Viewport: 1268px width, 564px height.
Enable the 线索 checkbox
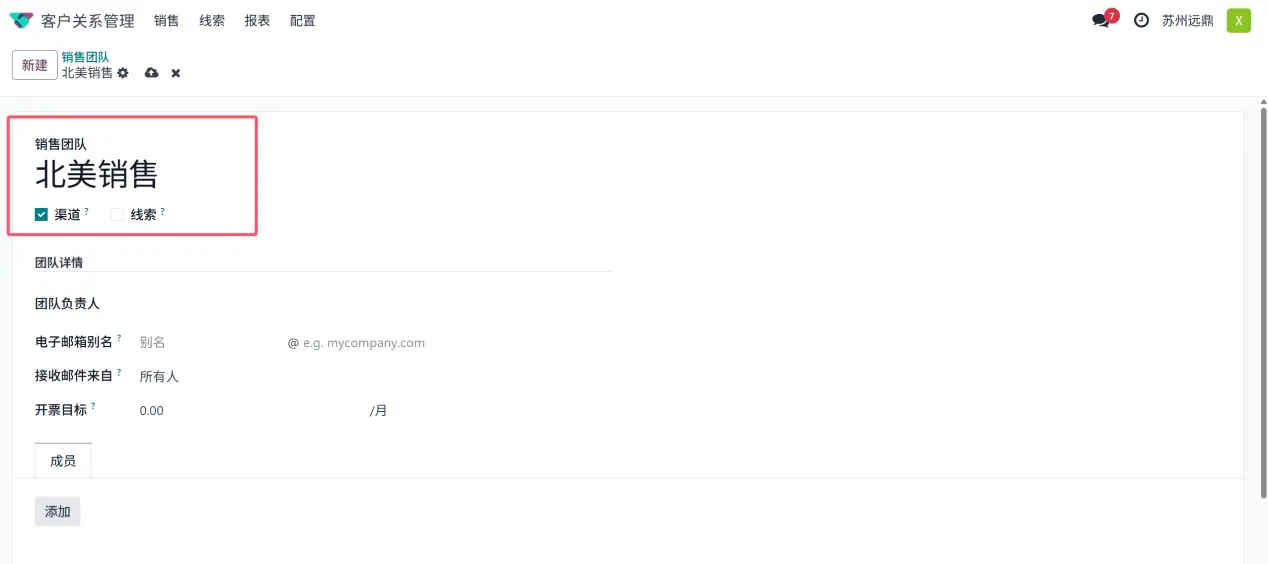click(117, 214)
